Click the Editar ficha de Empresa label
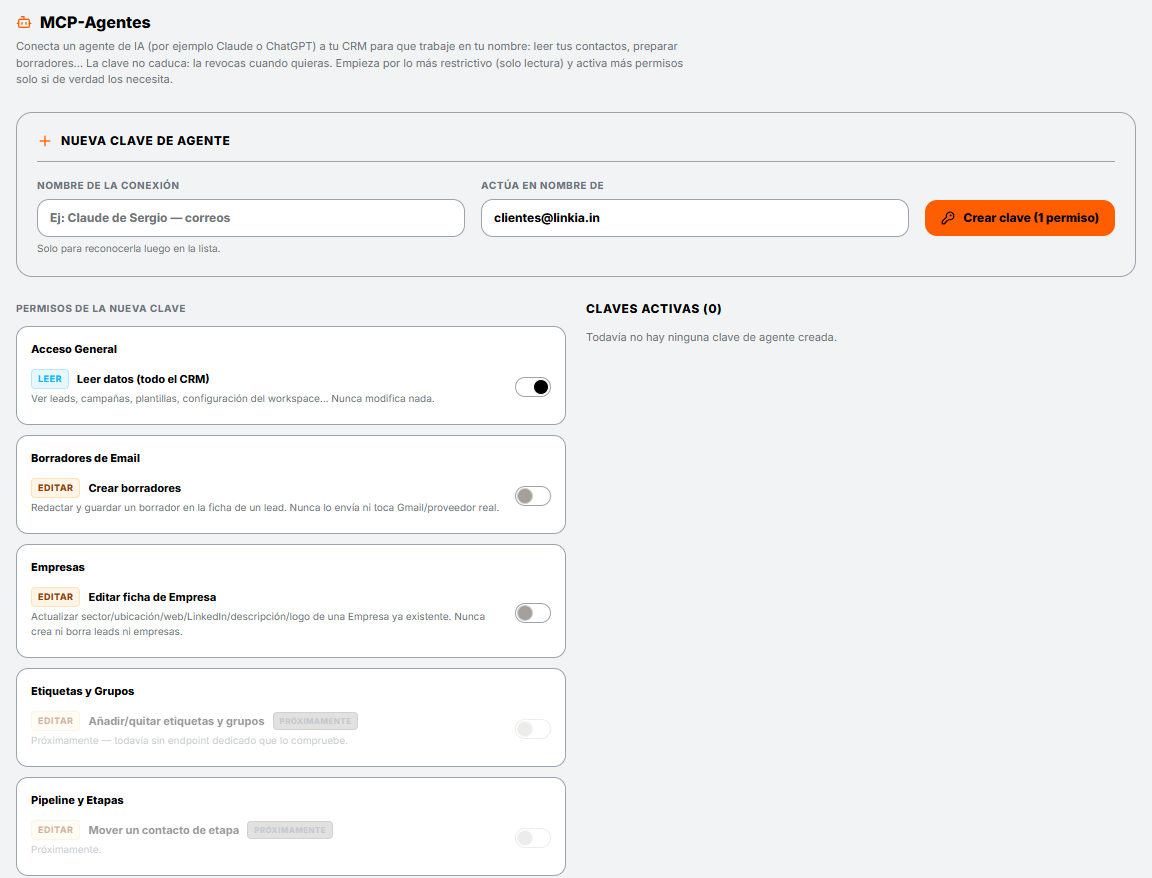Screen dimensions: 1152x878 click(x=152, y=597)
